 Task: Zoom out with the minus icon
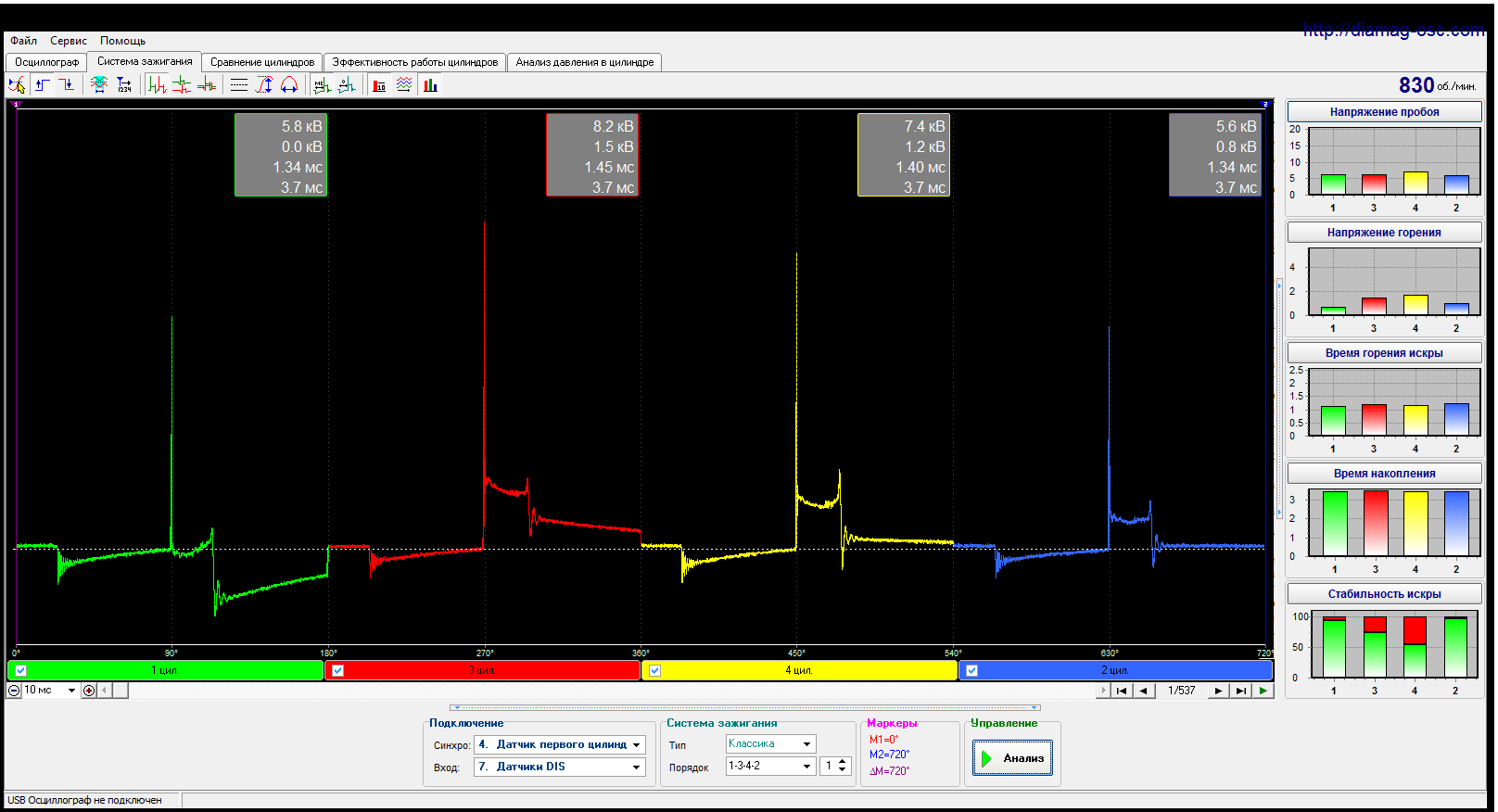coord(14,691)
